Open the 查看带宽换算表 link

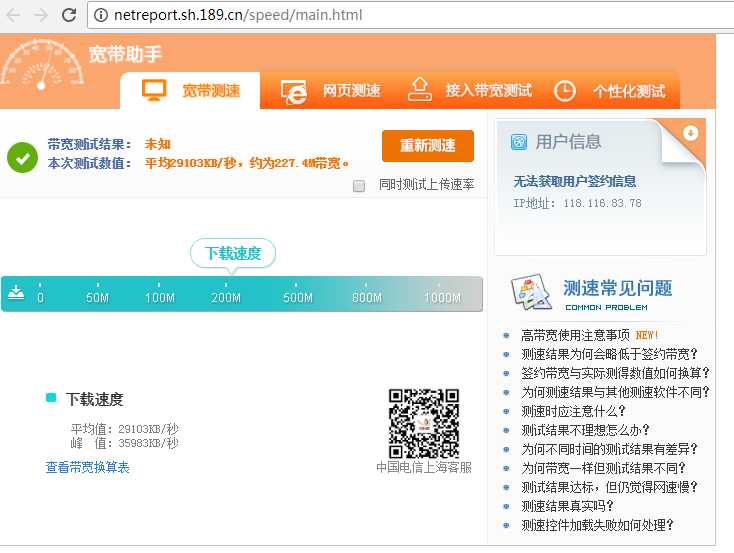[88, 467]
